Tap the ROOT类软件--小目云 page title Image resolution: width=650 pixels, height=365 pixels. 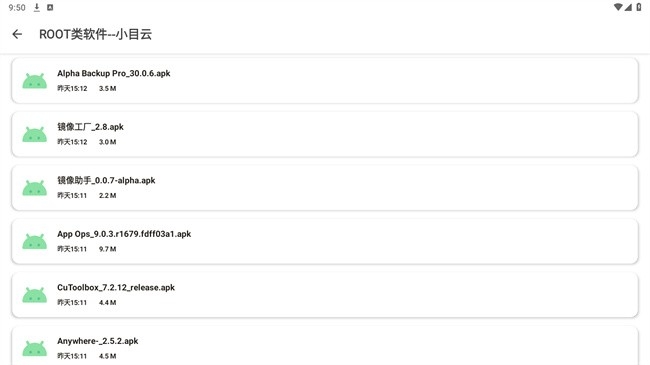[95, 34]
